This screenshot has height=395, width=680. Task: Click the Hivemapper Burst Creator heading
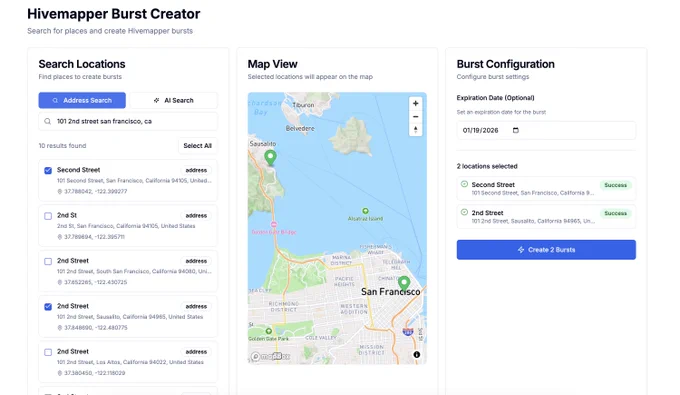point(114,14)
